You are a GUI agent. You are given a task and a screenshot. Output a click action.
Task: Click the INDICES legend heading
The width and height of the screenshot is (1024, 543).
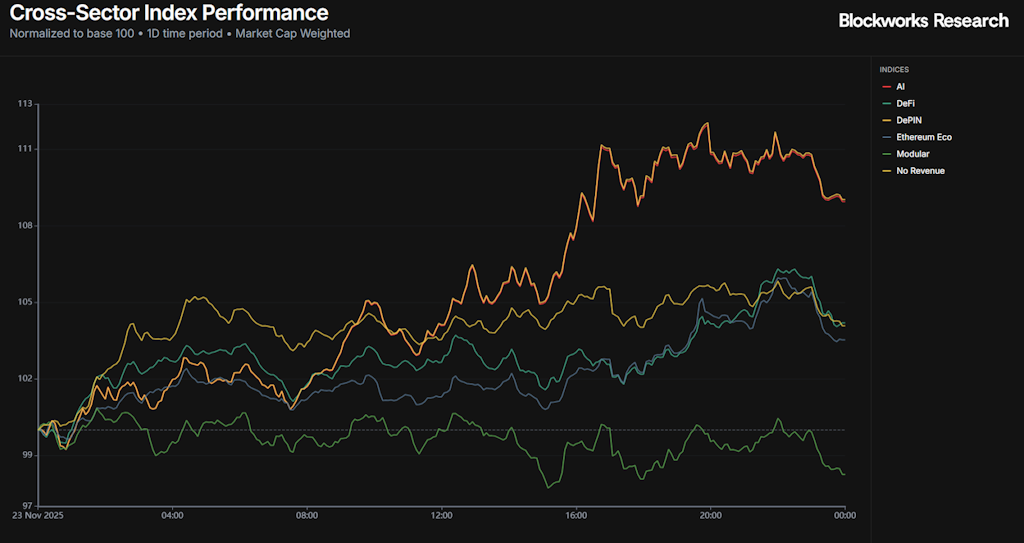tap(894, 70)
